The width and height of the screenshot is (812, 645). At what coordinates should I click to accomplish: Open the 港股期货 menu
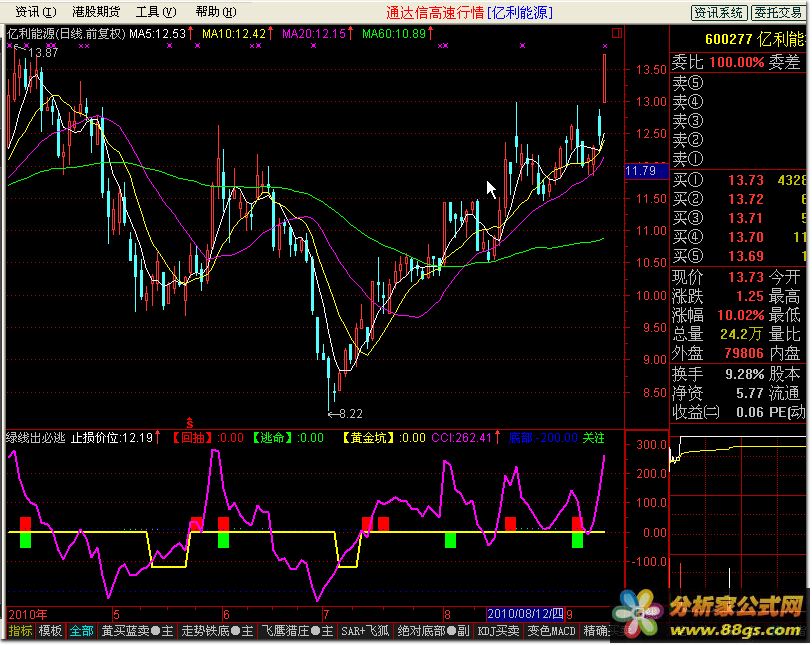[x=96, y=11]
